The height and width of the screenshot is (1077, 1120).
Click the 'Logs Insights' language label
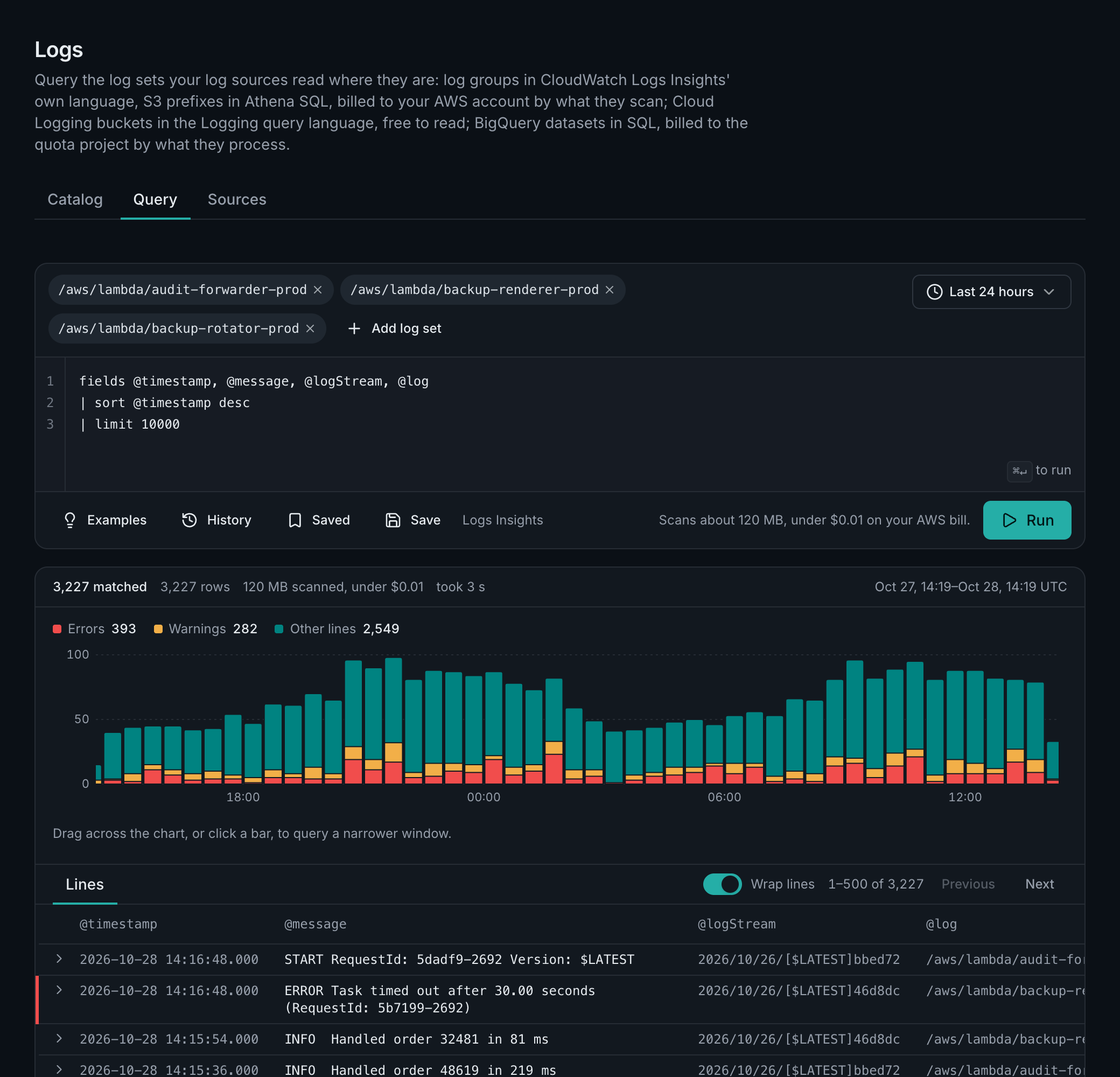502,520
